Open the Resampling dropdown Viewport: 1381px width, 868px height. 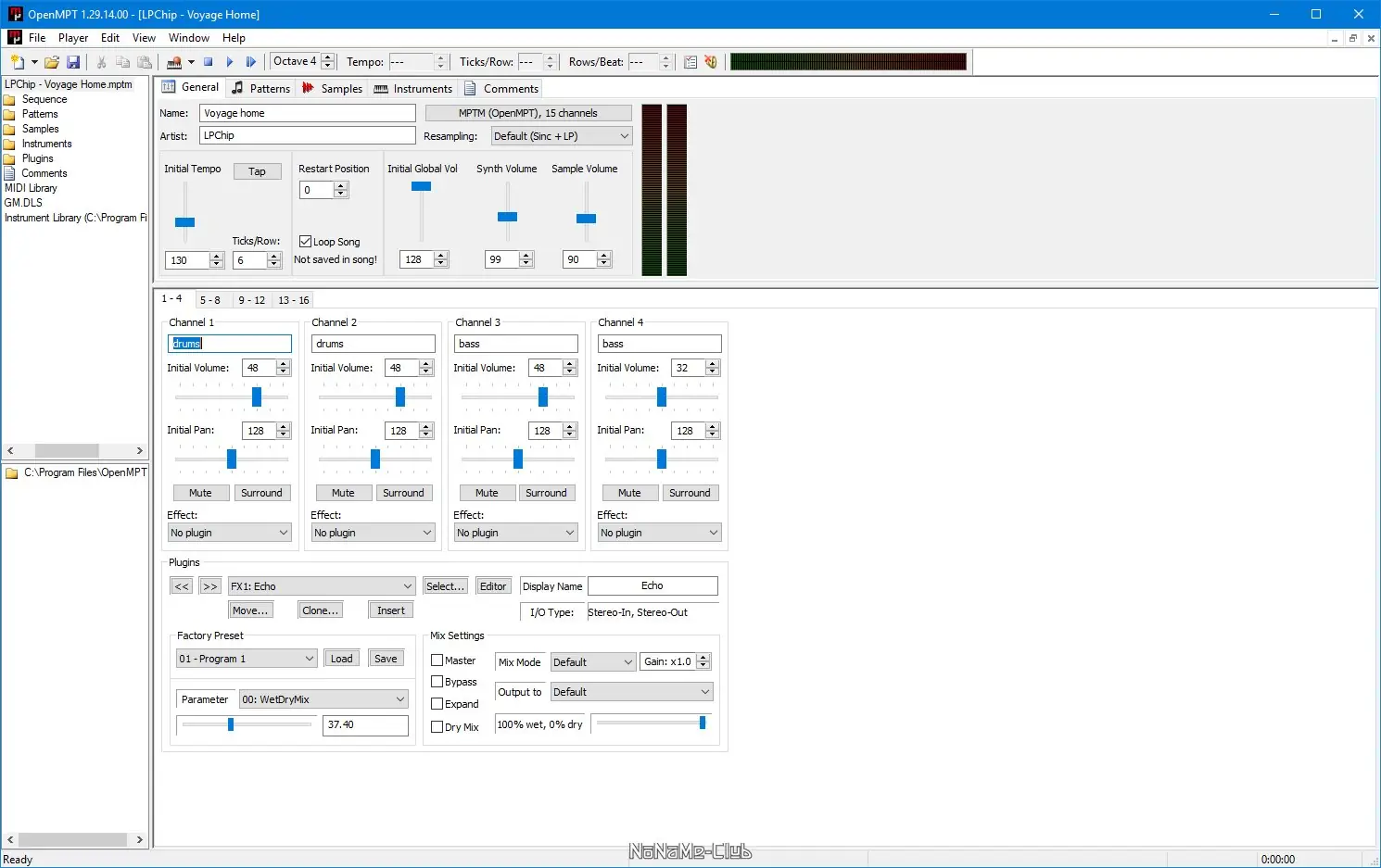point(561,136)
